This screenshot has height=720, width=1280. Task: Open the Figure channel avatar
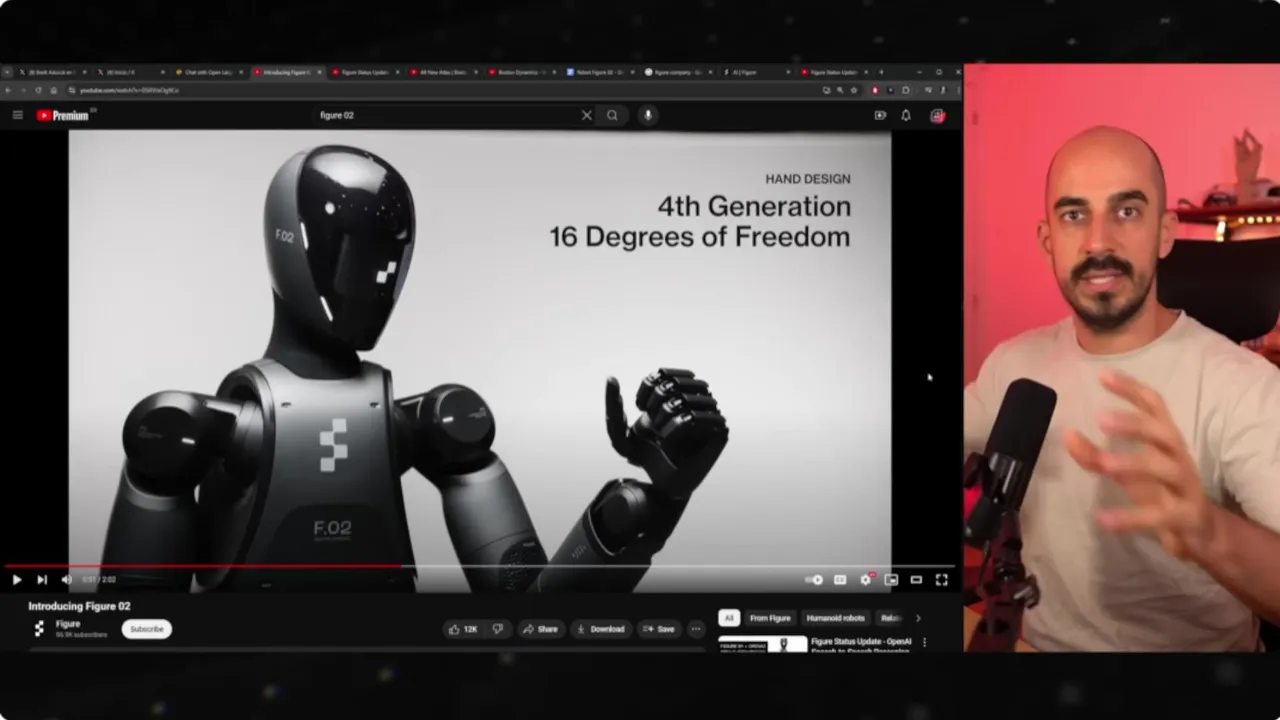39,629
